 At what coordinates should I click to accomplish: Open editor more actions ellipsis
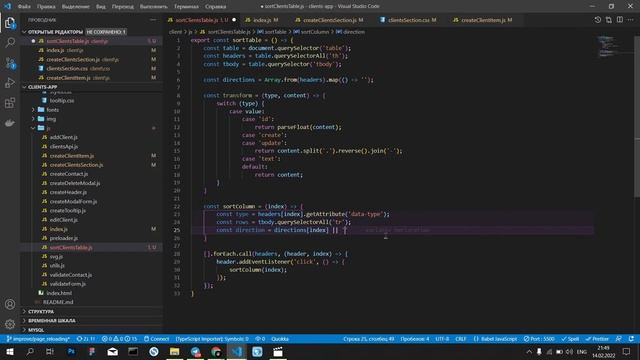[631, 20]
